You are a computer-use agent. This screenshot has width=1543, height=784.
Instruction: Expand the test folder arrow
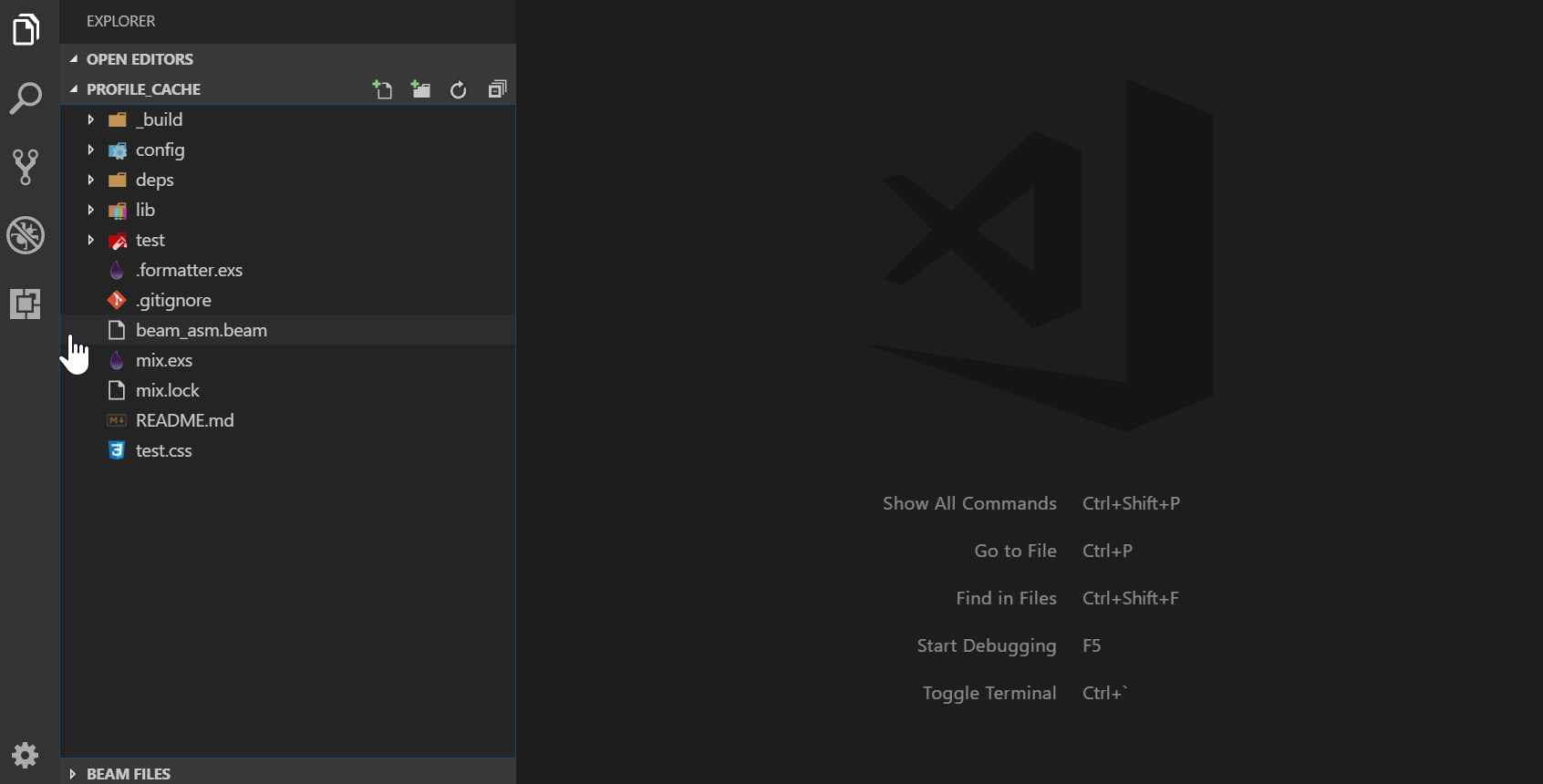pos(90,240)
